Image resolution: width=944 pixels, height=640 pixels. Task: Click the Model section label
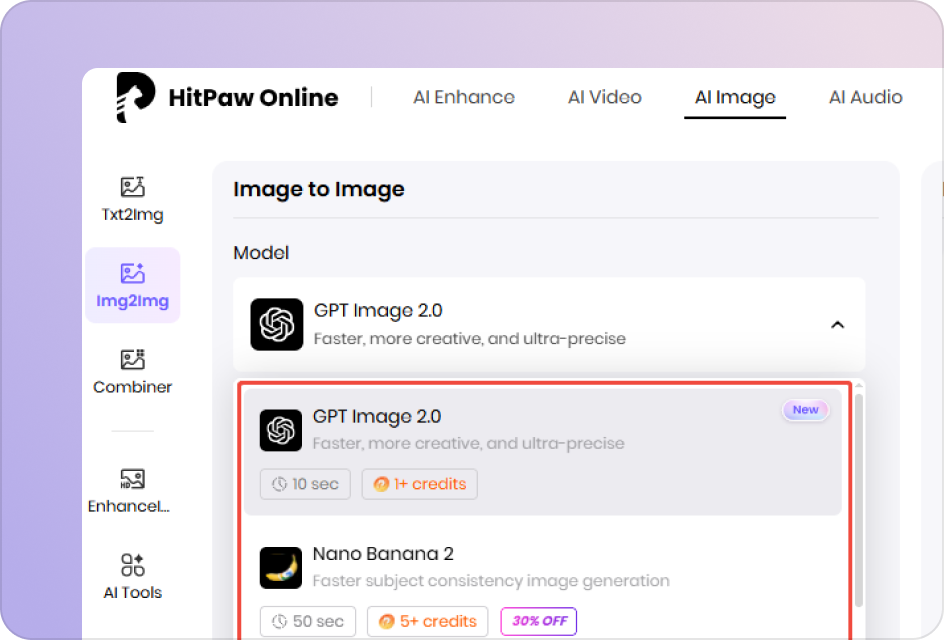point(261,253)
